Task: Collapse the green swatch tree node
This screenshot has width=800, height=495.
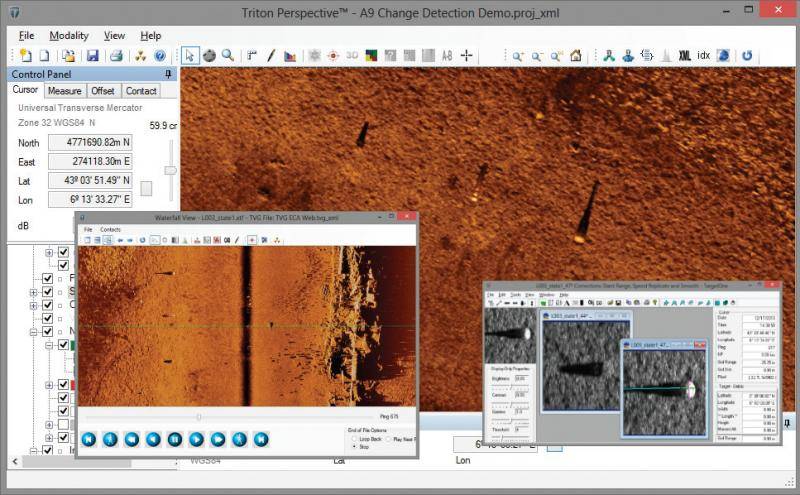Action: coord(49,345)
